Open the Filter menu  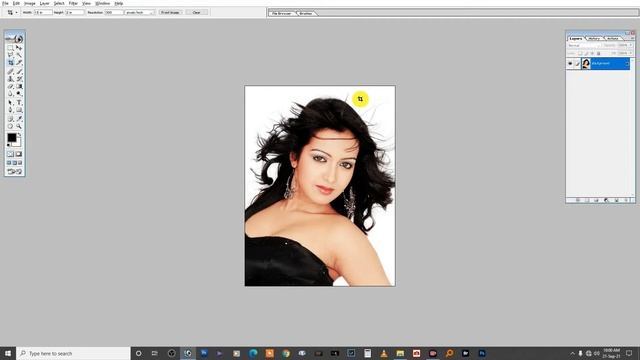pyautogui.click(x=73, y=3)
